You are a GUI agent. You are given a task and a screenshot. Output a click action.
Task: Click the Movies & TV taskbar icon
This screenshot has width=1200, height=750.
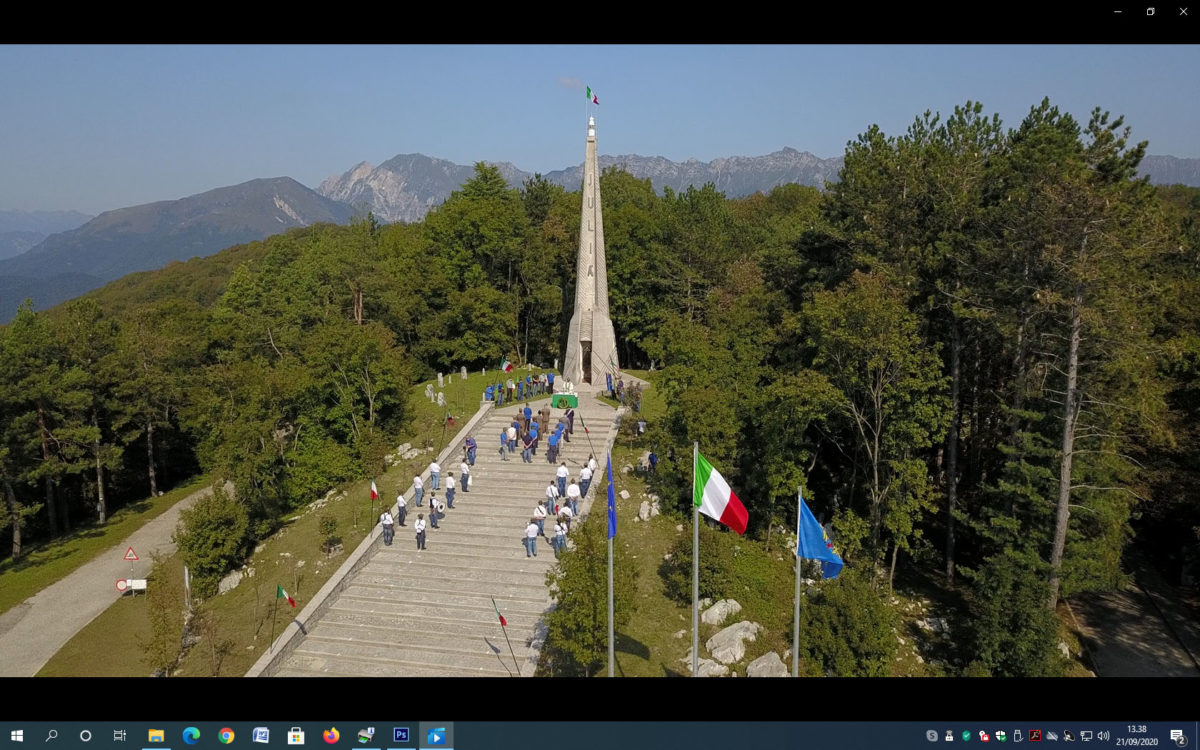point(436,735)
